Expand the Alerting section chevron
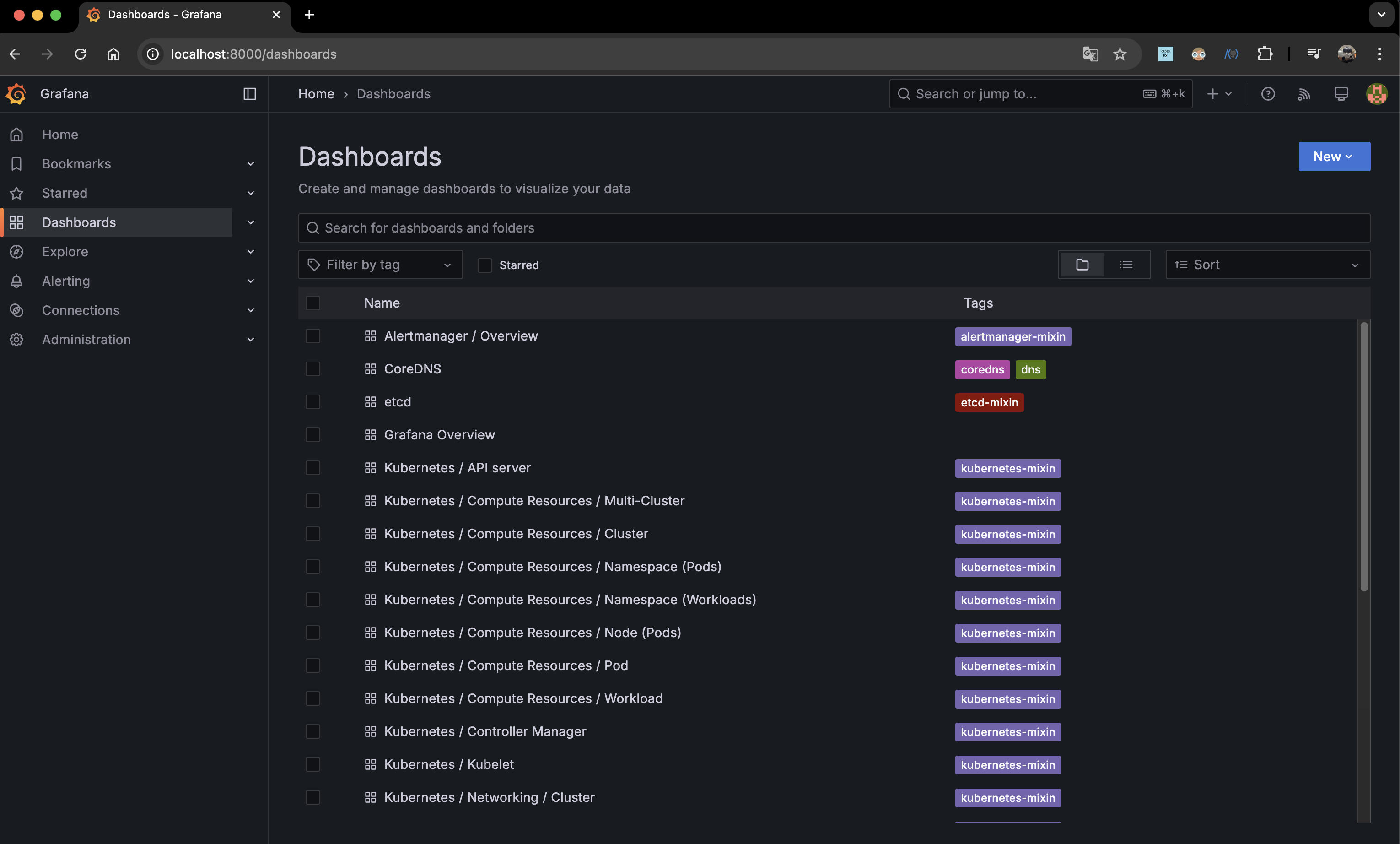1400x844 pixels. tap(251, 281)
